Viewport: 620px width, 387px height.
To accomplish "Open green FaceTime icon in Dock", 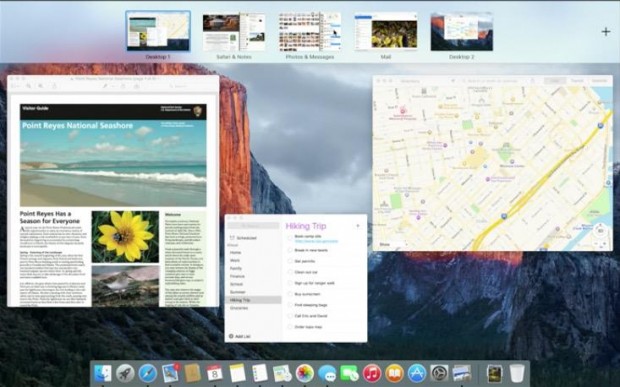I will [x=349, y=373].
